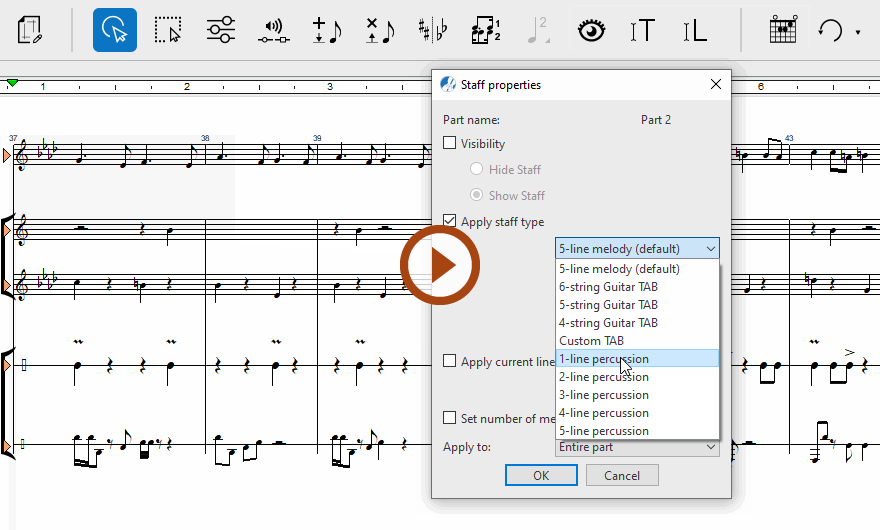Click the Part 2 name text
The image size is (880, 530).
coord(656,120)
